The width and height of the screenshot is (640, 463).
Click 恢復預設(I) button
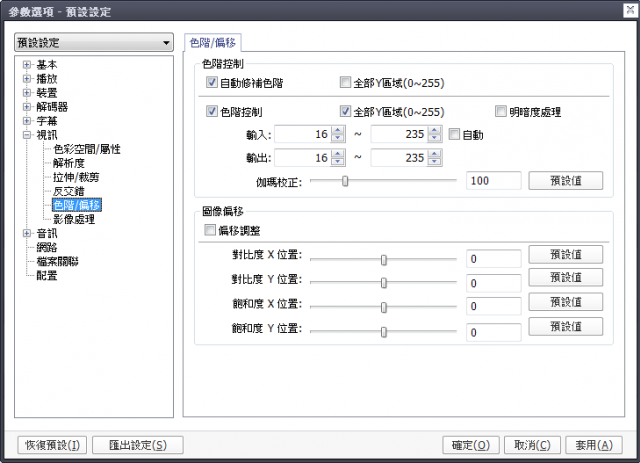click(52, 445)
